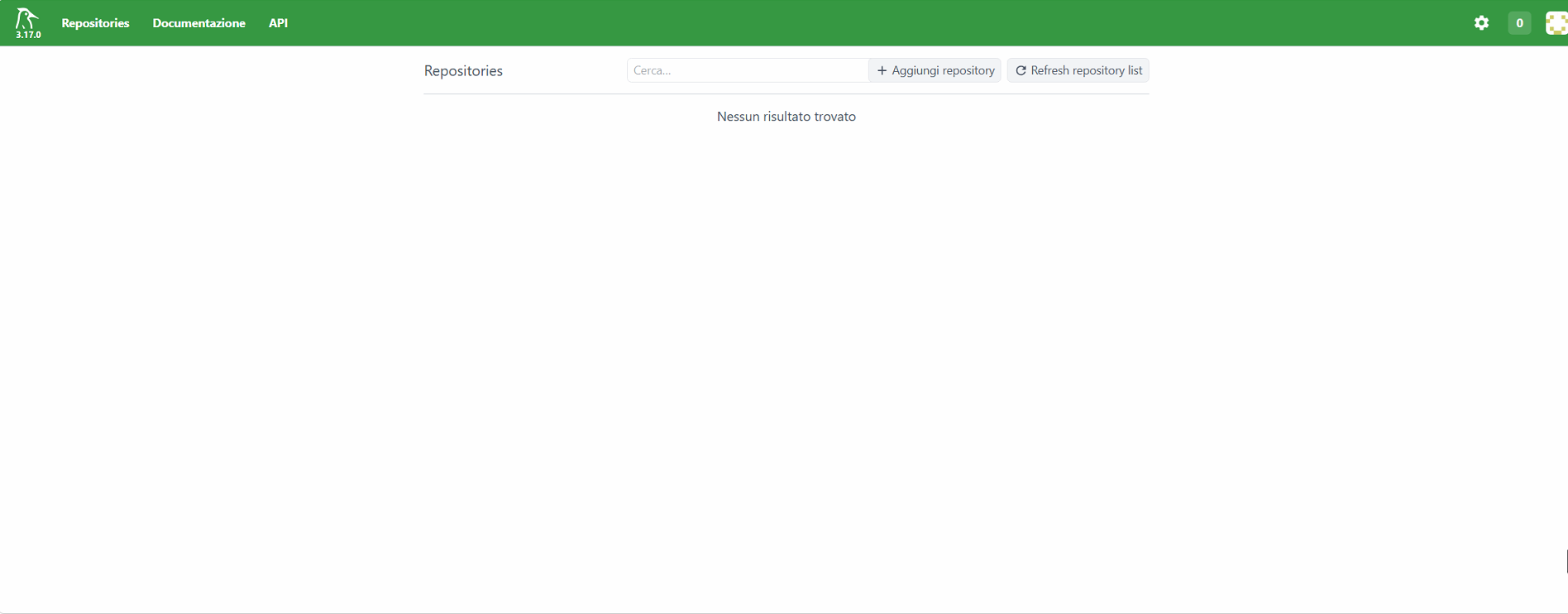Viewport: 1568px width, 614px height.
Task: Click the Weblate logo with version 3.17.0
Action: pos(28,23)
